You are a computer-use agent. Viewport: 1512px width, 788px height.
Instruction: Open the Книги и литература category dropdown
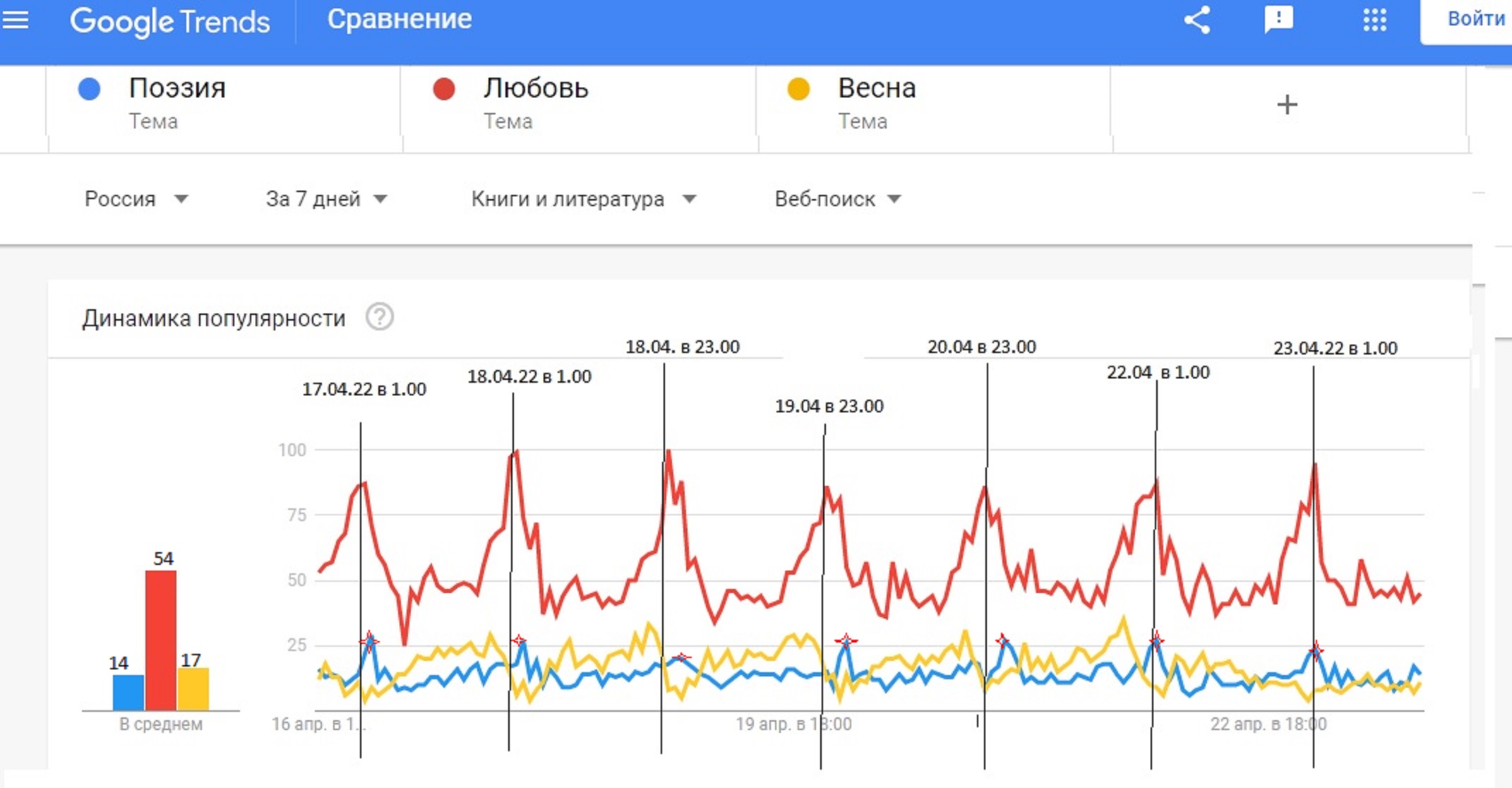click(584, 199)
